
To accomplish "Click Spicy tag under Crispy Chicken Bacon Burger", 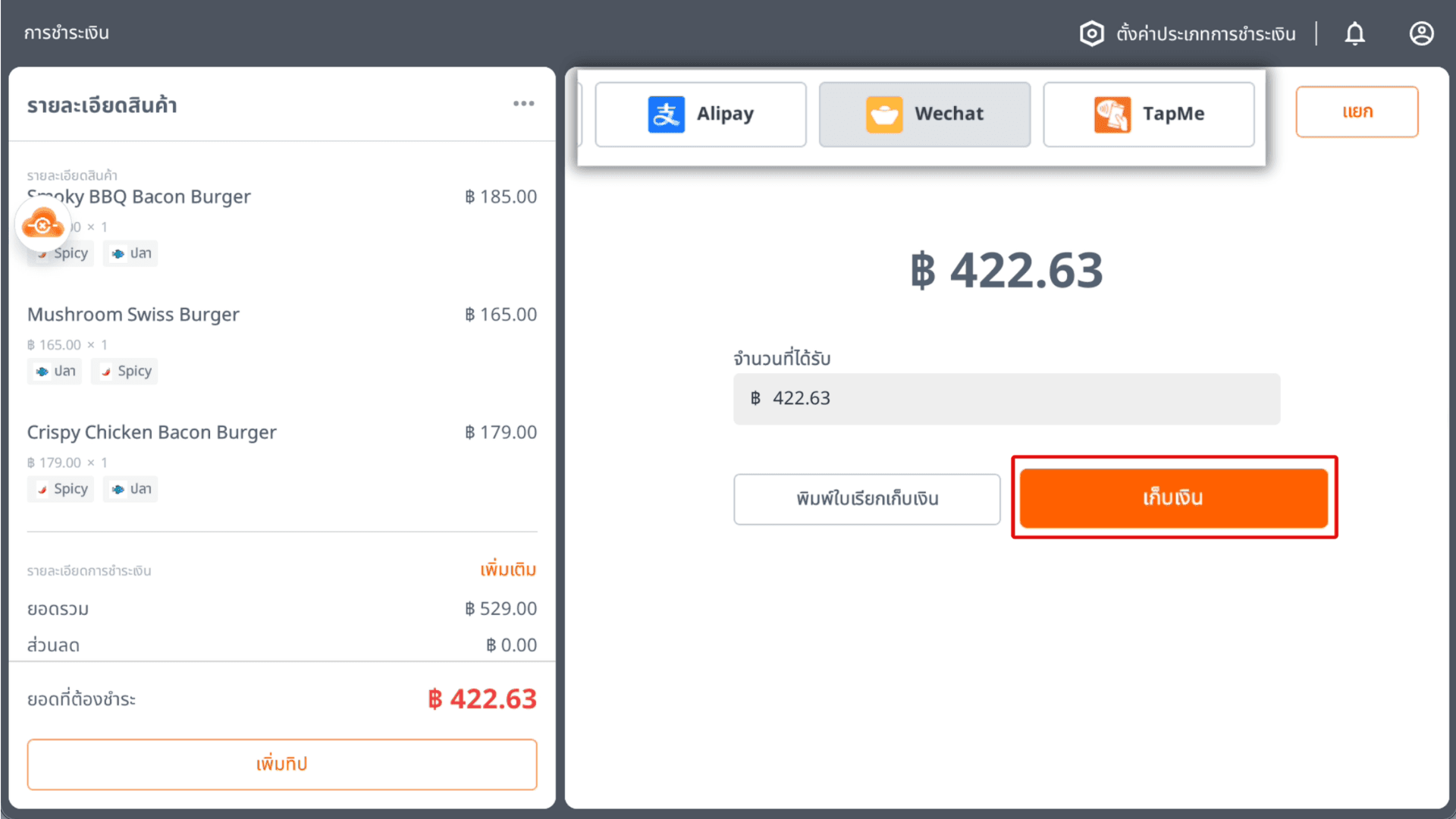I will click(61, 488).
